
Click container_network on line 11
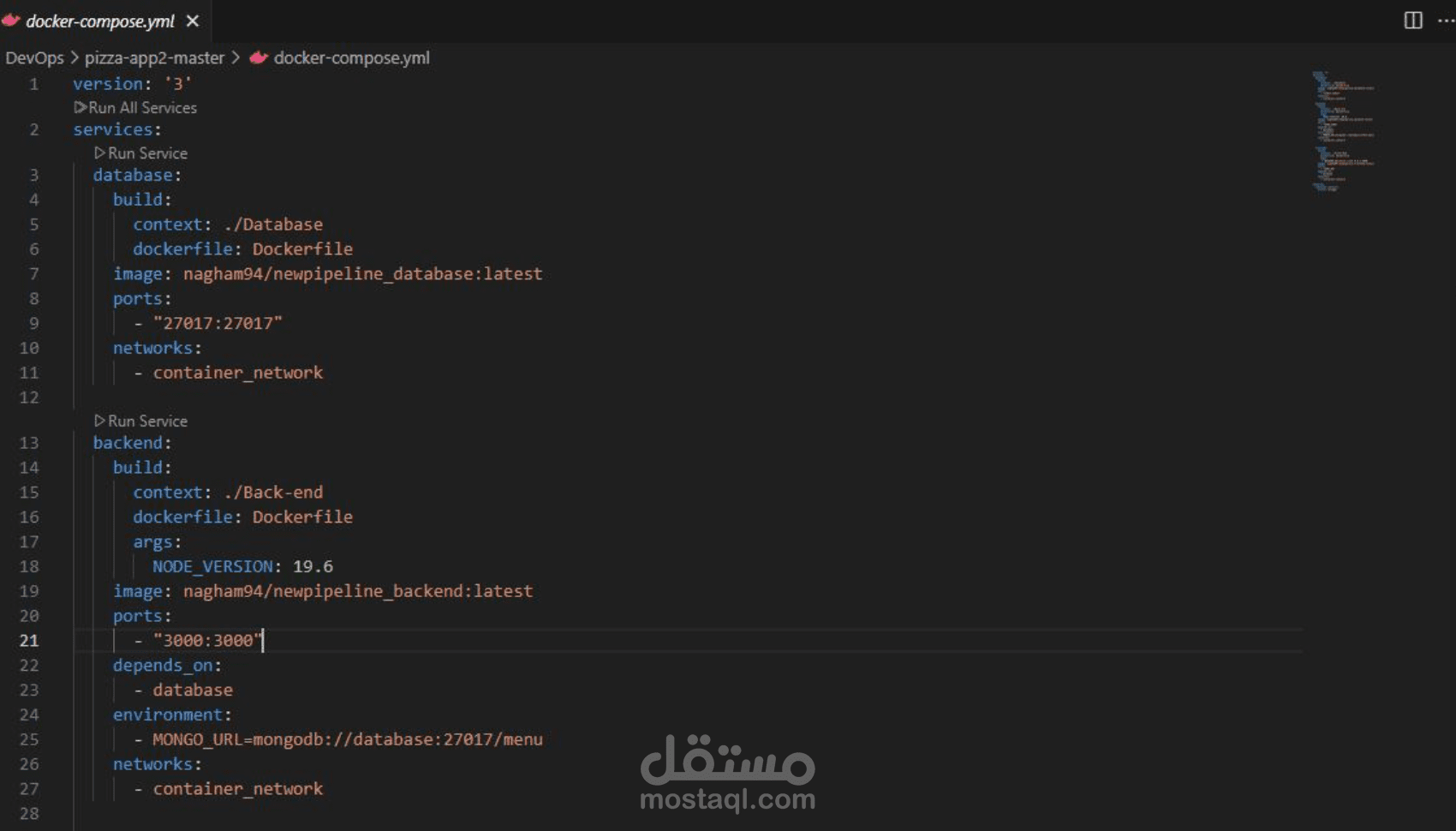238,373
